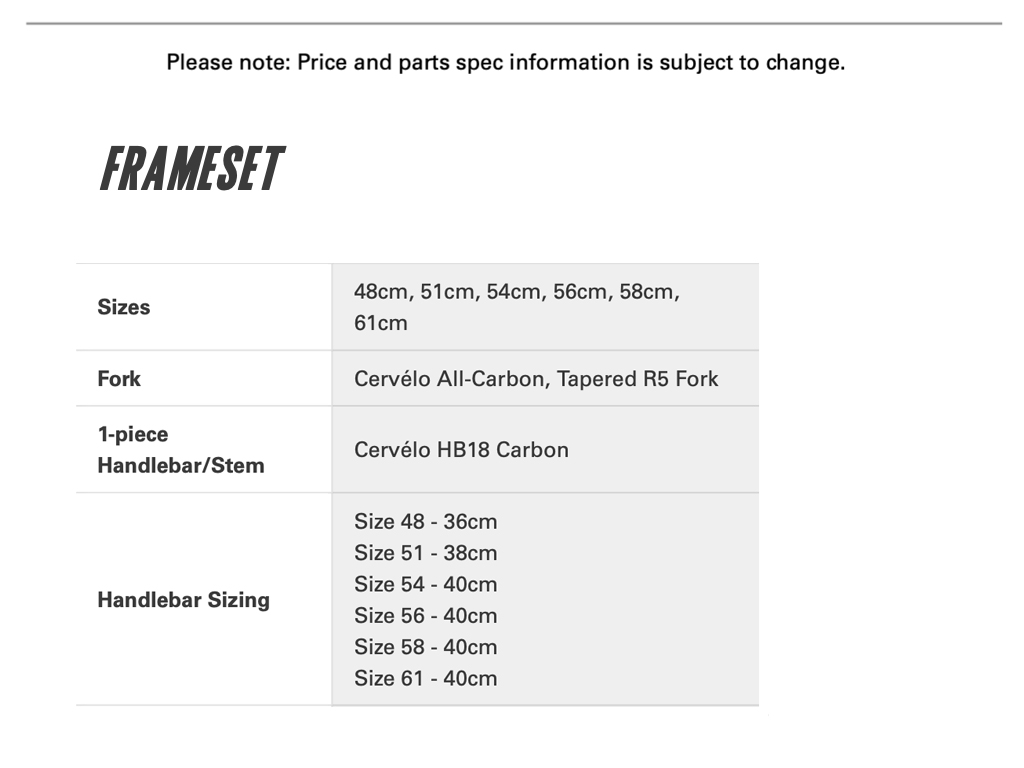Viewport: 1024px width, 768px height.
Task: Select the 61cm frame size value
Action: [x=381, y=323]
